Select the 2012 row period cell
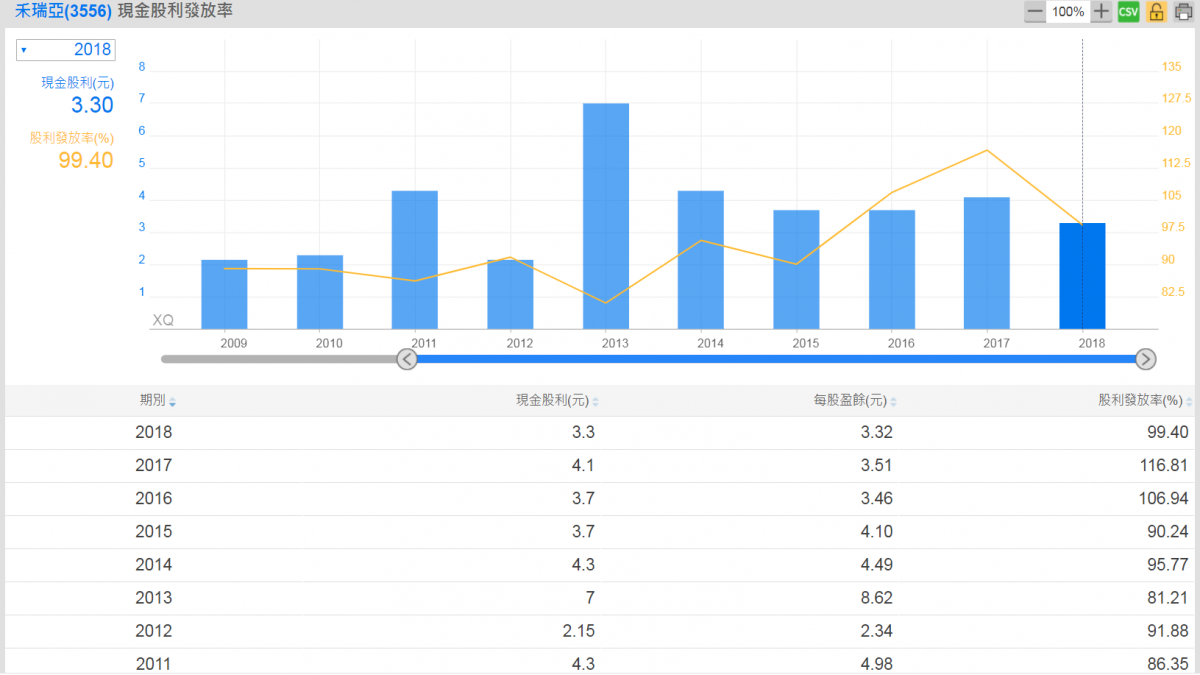Screen dimensions: 1200x675 coord(153,630)
